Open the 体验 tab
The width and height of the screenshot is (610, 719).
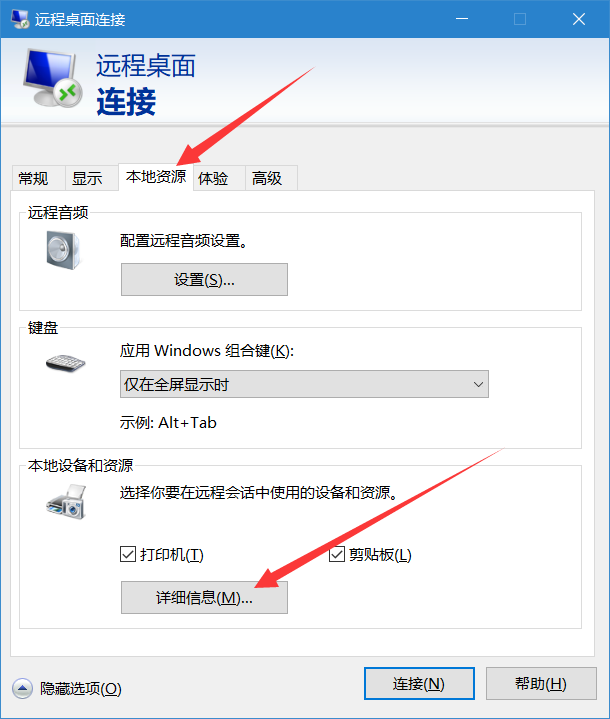pos(214,178)
